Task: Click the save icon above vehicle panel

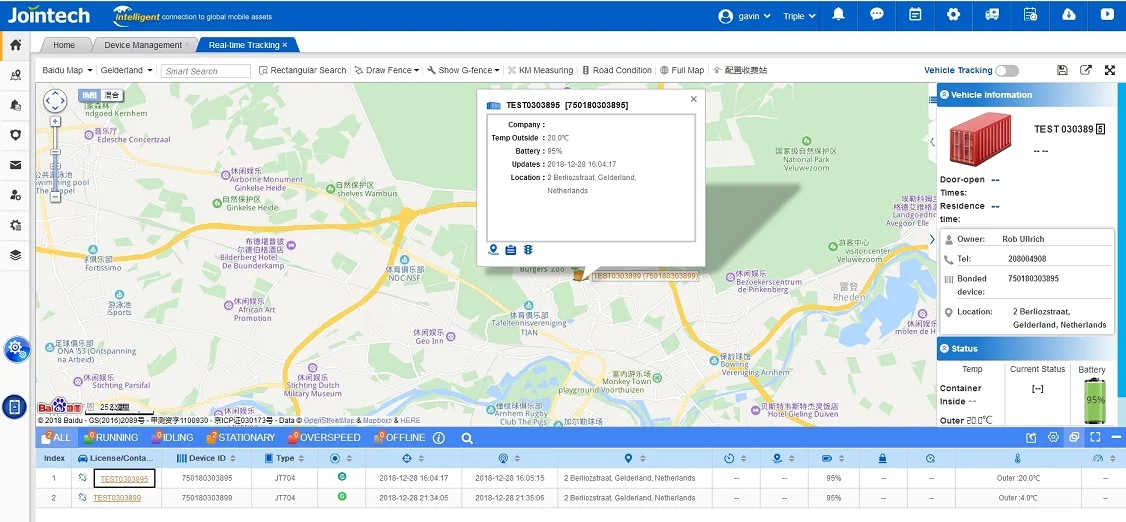Action: pyautogui.click(x=1062, y=70)
